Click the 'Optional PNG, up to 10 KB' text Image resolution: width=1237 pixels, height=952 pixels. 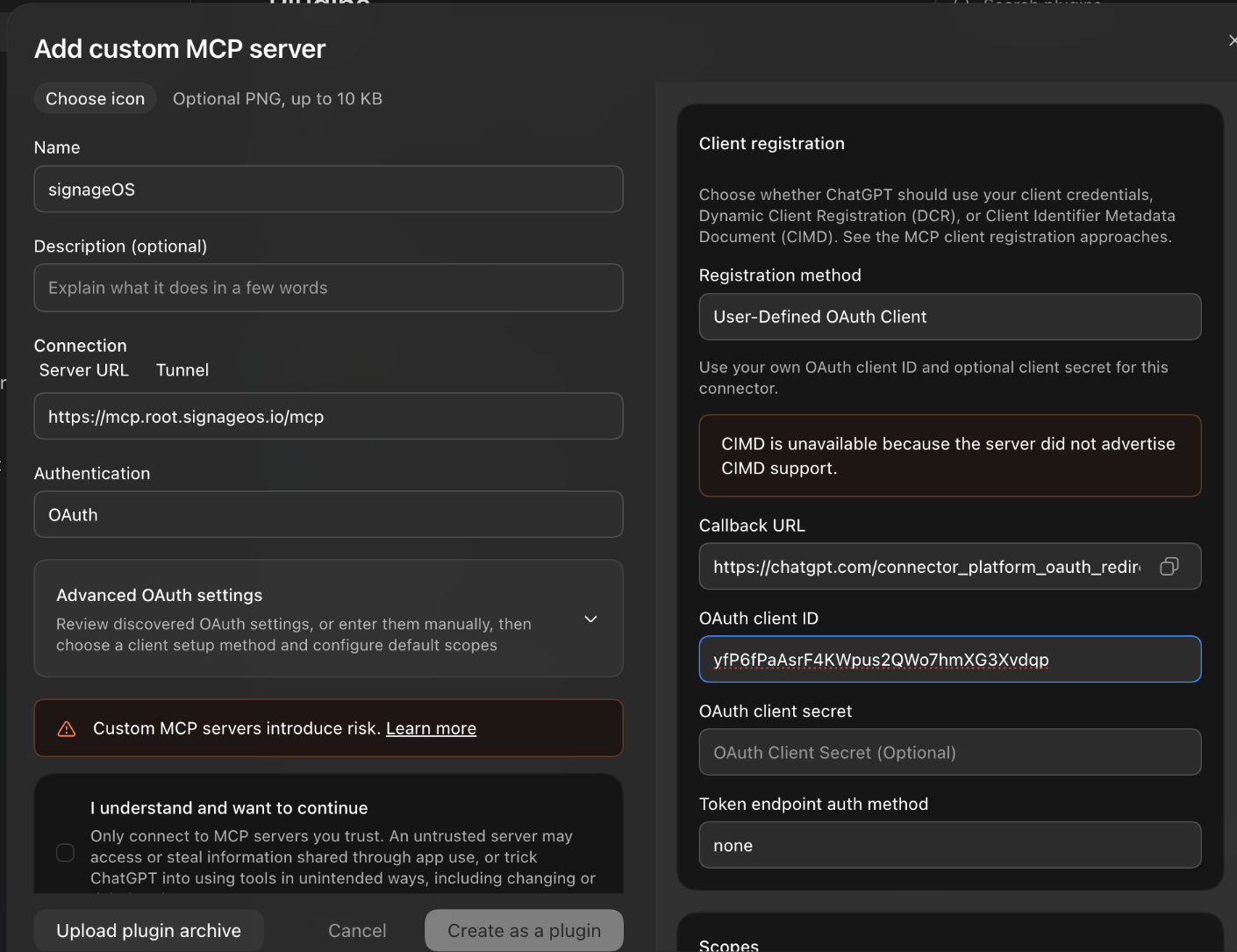coord(277,98)
